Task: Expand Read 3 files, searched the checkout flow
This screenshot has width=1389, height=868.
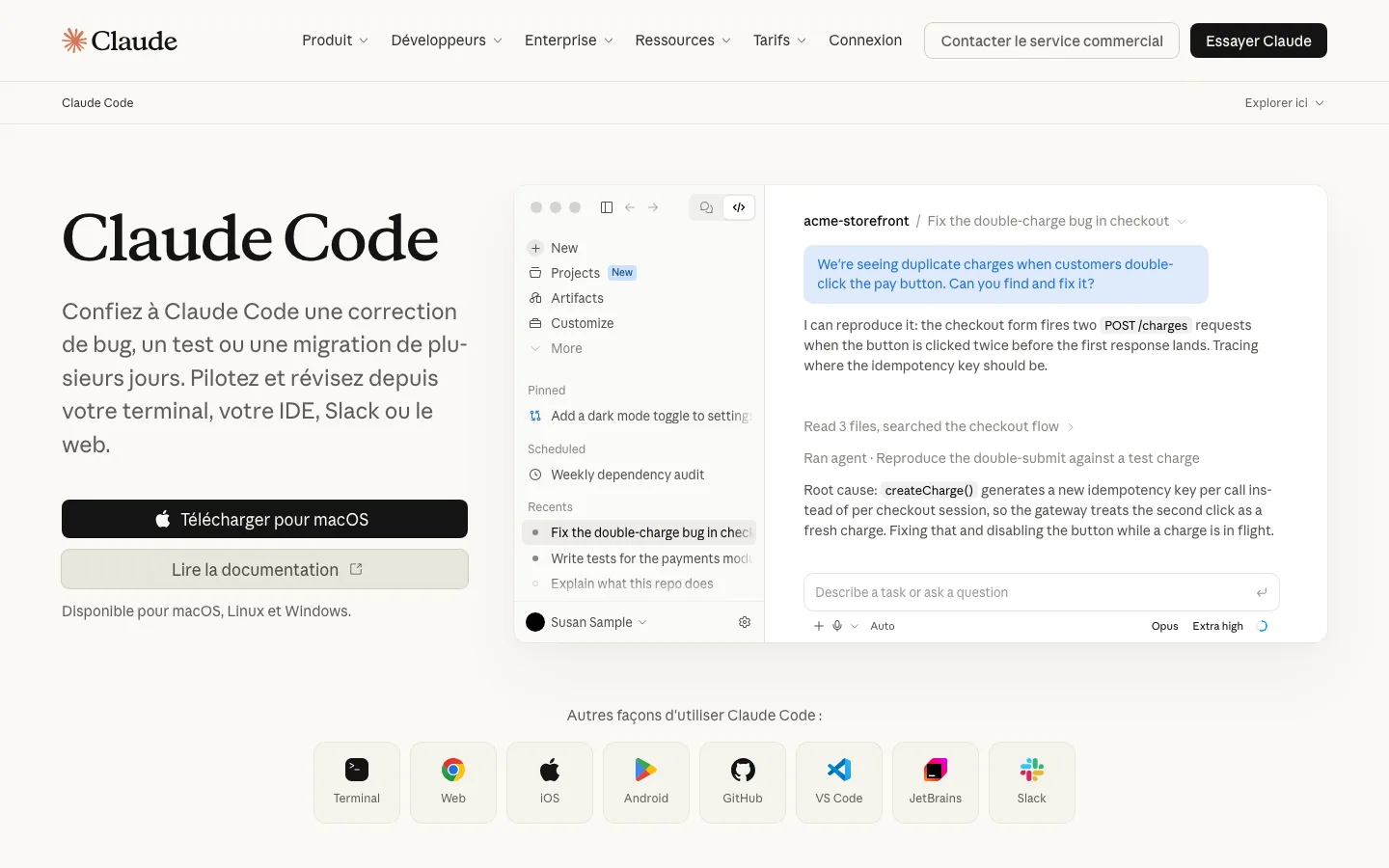Action: click(x=939, y=426)
